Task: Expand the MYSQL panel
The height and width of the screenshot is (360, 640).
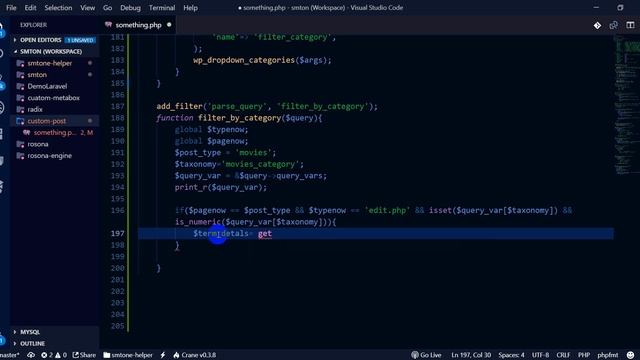Action: click(x=30, y=332)
